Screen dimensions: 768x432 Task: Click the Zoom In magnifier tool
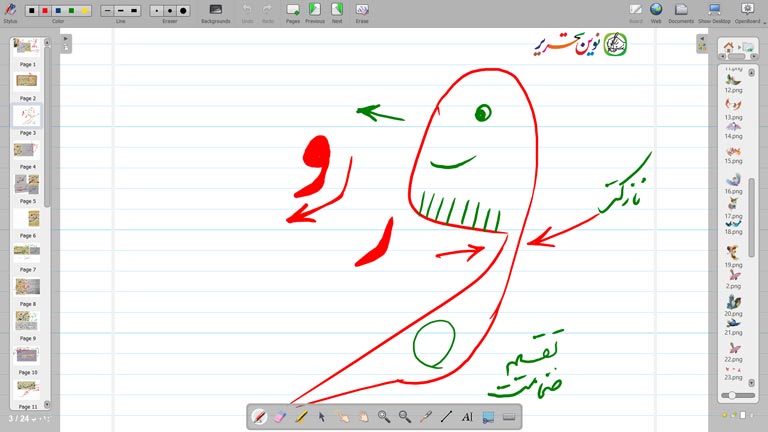(x=384, y=416)
